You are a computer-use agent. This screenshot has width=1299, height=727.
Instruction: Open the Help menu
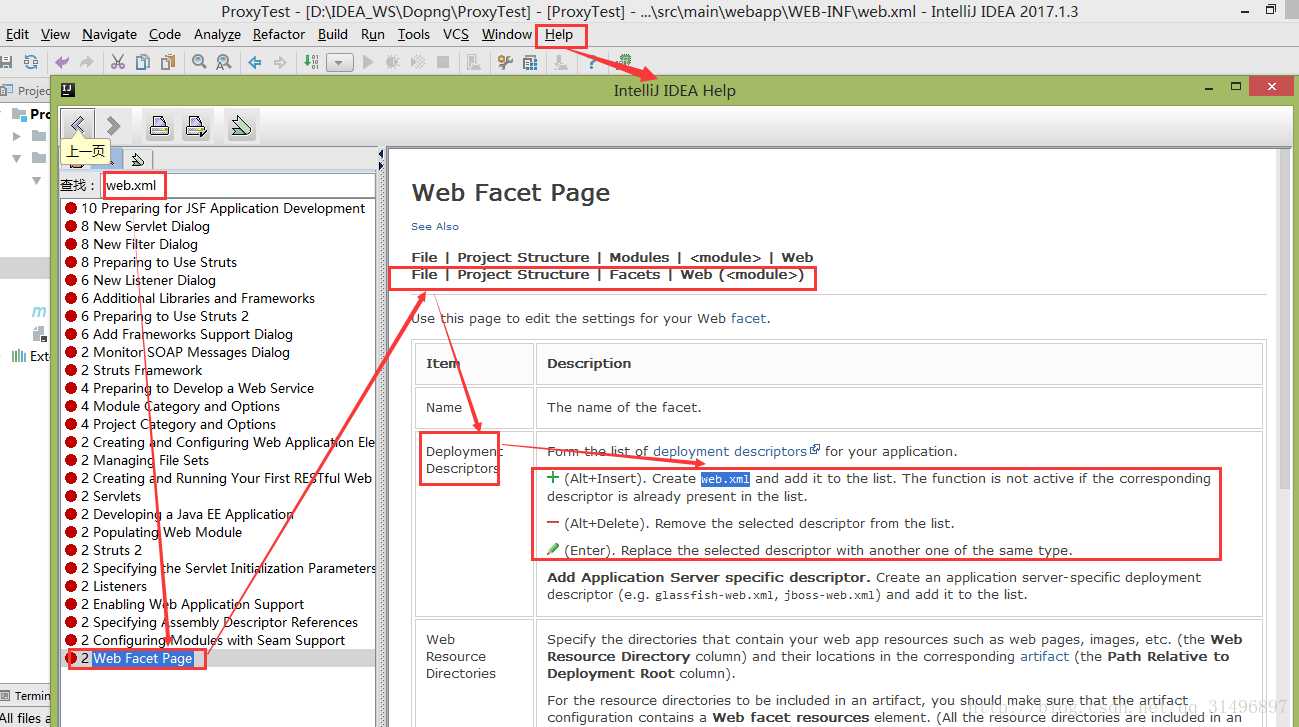tap(559, 34)
